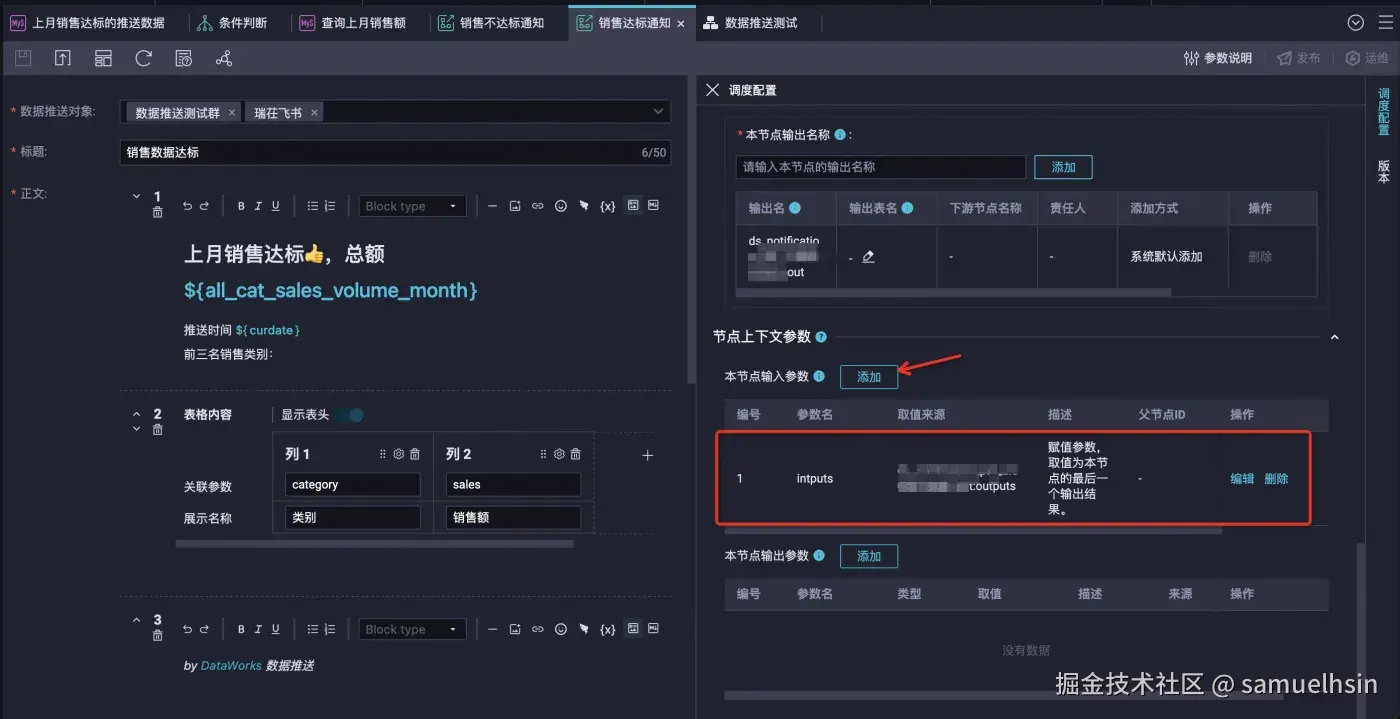Click undo in block 1 editor toolbar
The height and width of the screenshot is (719, 1400).
click(187, 206)
